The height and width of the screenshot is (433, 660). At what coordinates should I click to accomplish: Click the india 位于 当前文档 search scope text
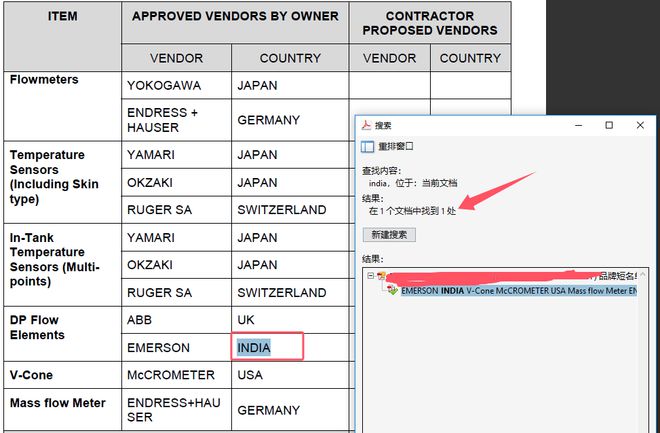click(412, 183)
